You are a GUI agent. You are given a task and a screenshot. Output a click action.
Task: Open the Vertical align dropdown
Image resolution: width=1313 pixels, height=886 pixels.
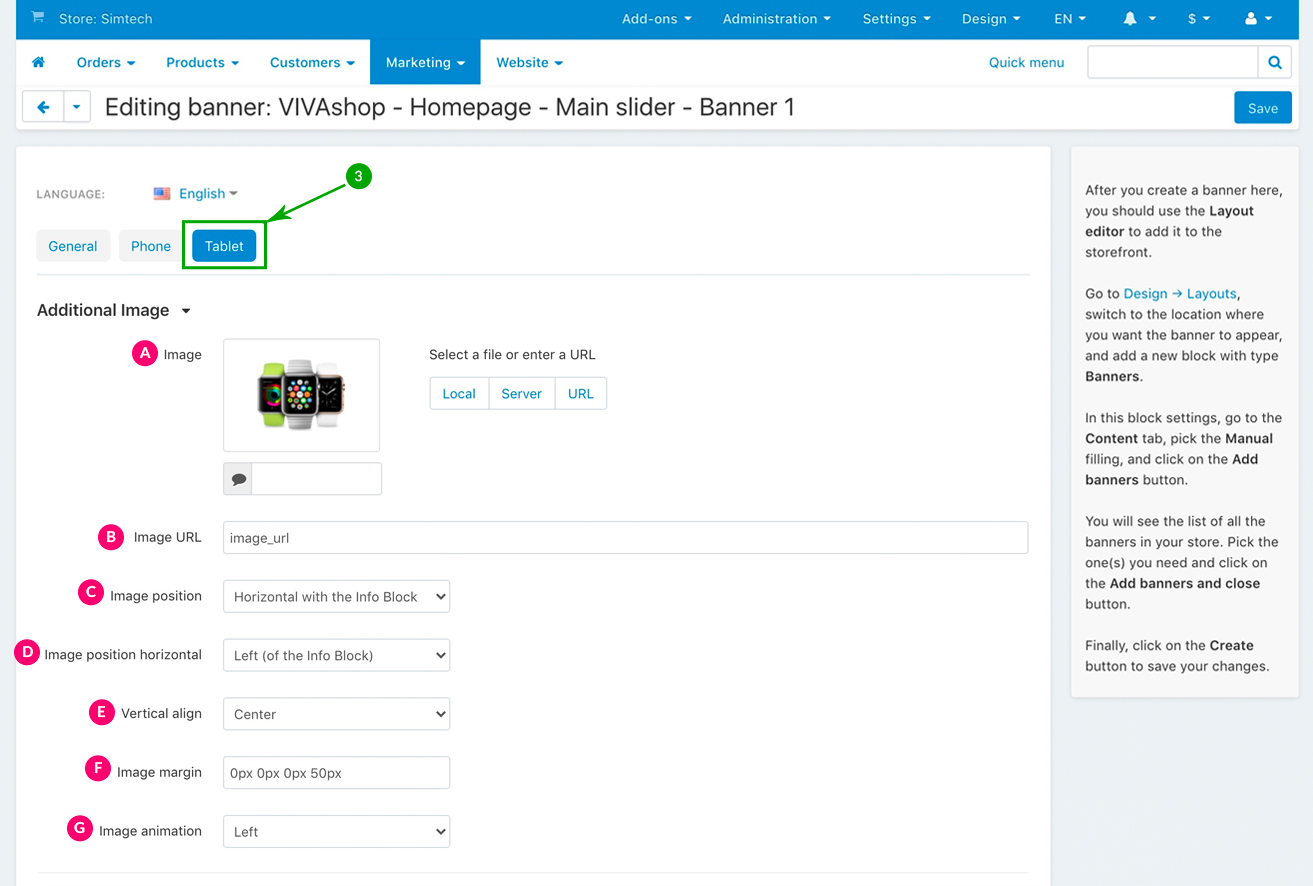tap(336, 715)
